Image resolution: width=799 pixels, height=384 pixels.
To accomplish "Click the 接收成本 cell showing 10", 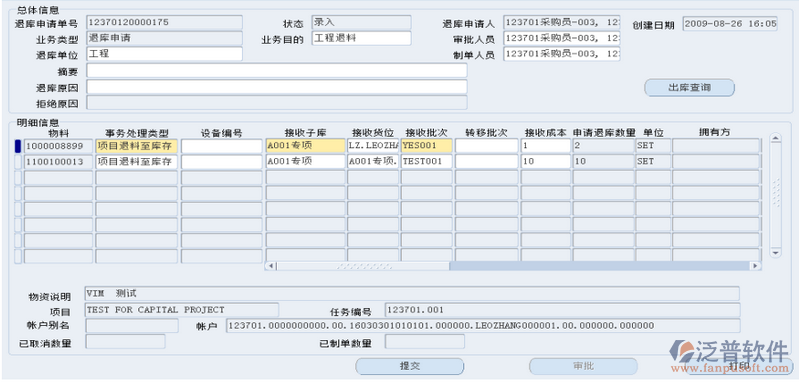I will pos(546,162).
